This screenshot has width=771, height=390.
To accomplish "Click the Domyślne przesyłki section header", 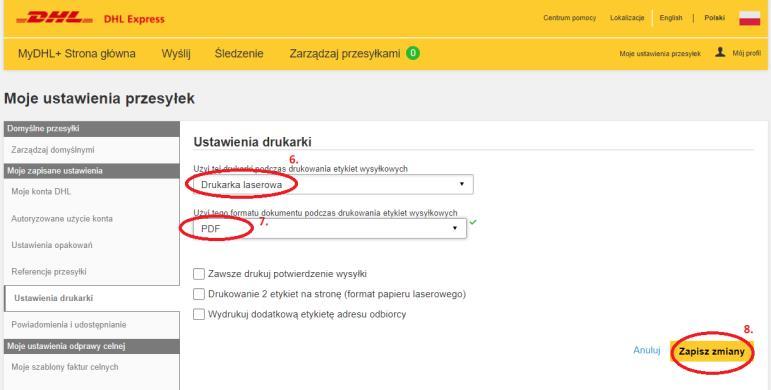I will tap(91, 129).
